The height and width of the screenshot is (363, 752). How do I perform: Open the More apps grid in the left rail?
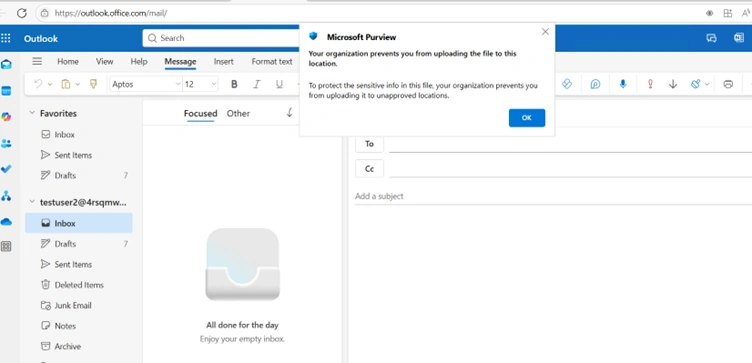[x=6, y=246]
